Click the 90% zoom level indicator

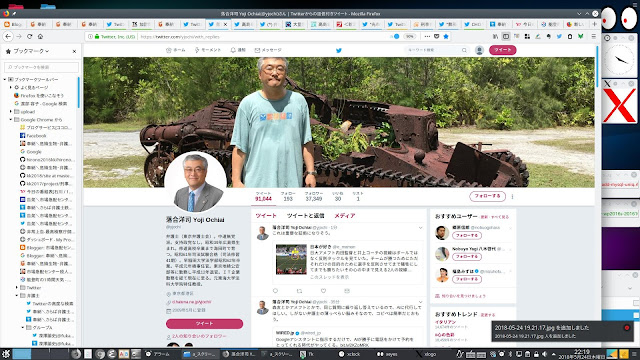point(409,36)
